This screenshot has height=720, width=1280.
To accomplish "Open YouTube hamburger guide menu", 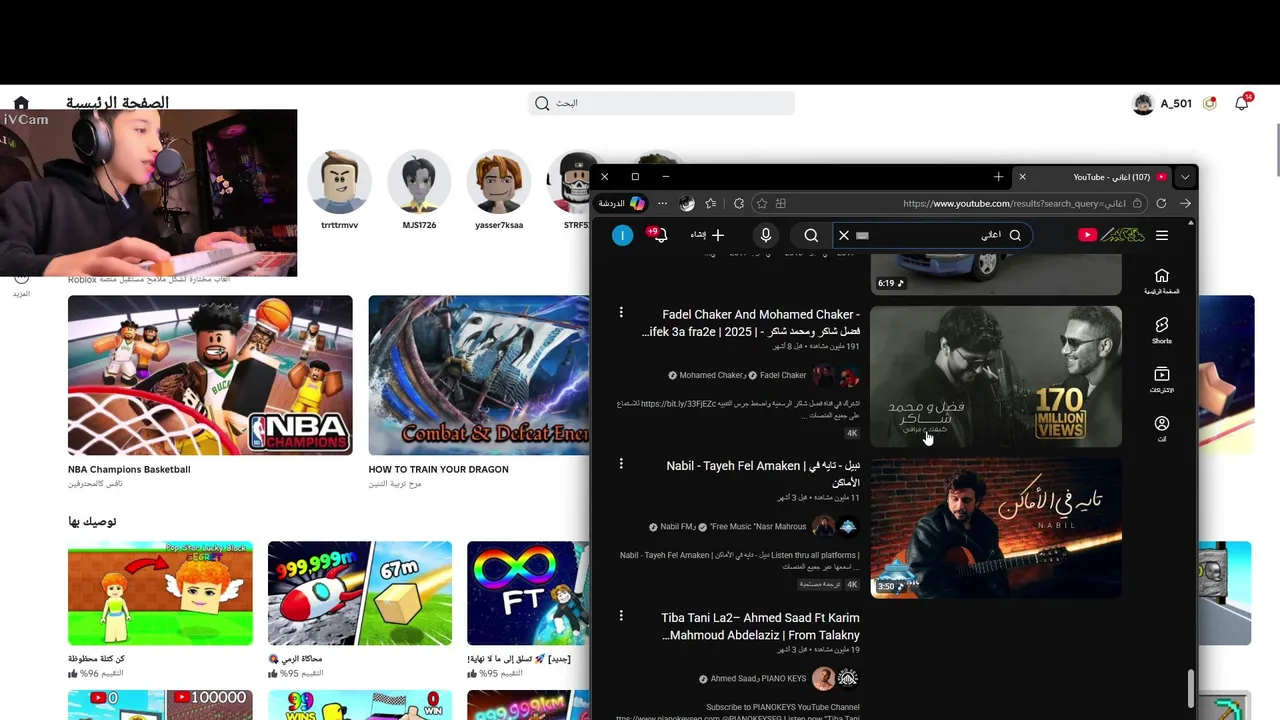I will tap(1162, 235).
